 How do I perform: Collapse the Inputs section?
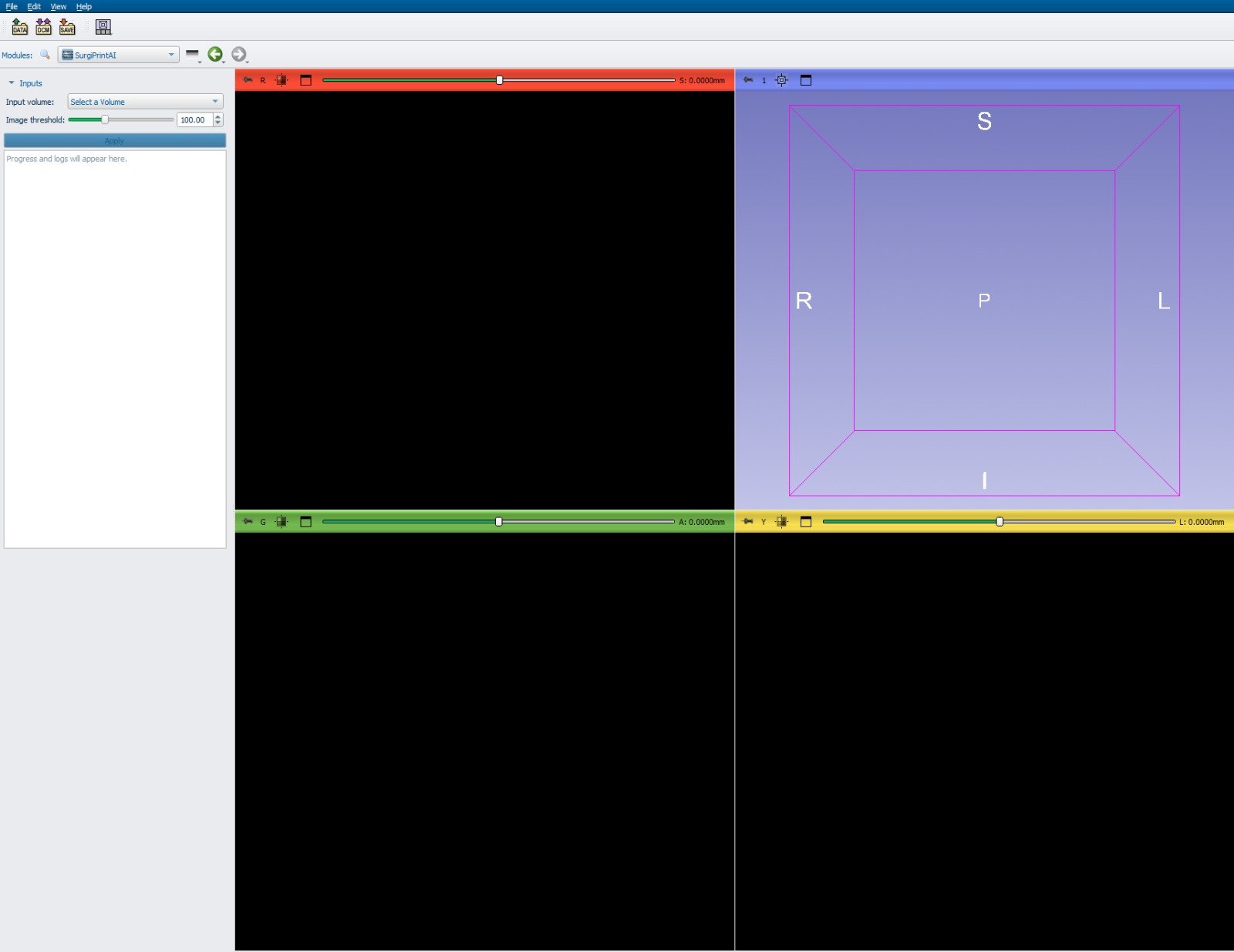[12, 83]
